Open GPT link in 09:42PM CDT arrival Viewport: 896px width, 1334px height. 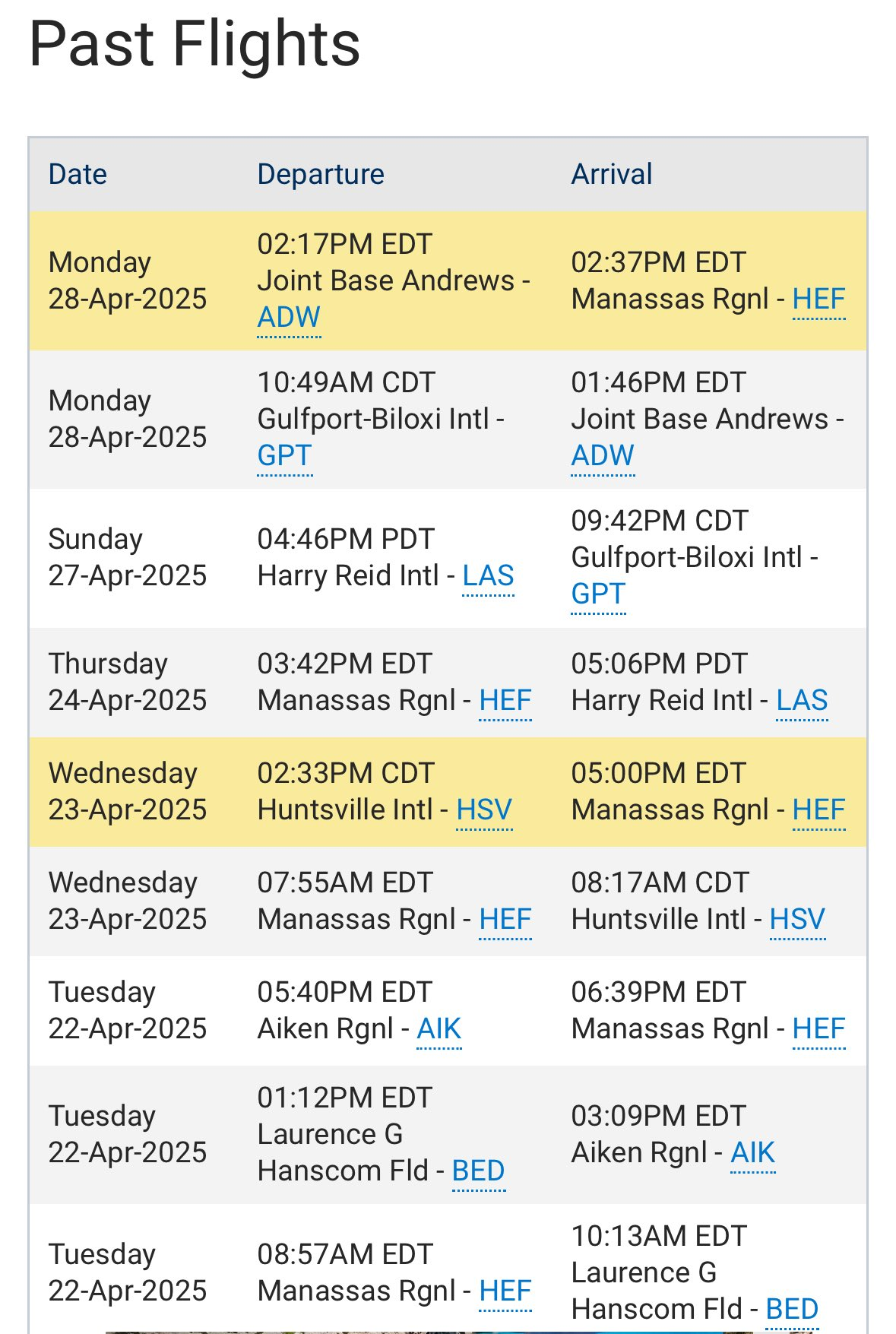[598, 594]
